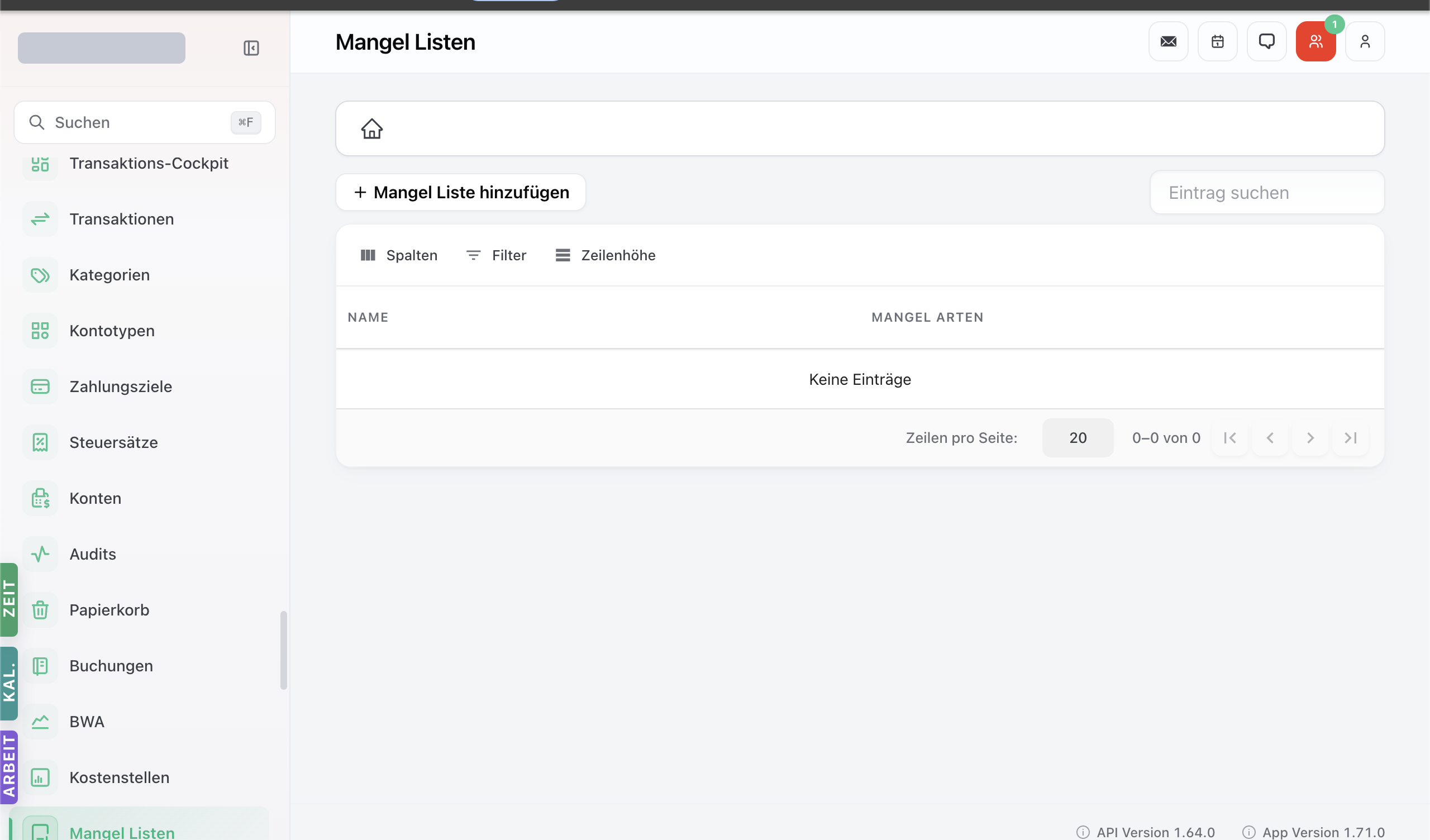The image size is (1430, 840).
Task: Click the Transaktionen arrows icon
Action: (40, 219)
